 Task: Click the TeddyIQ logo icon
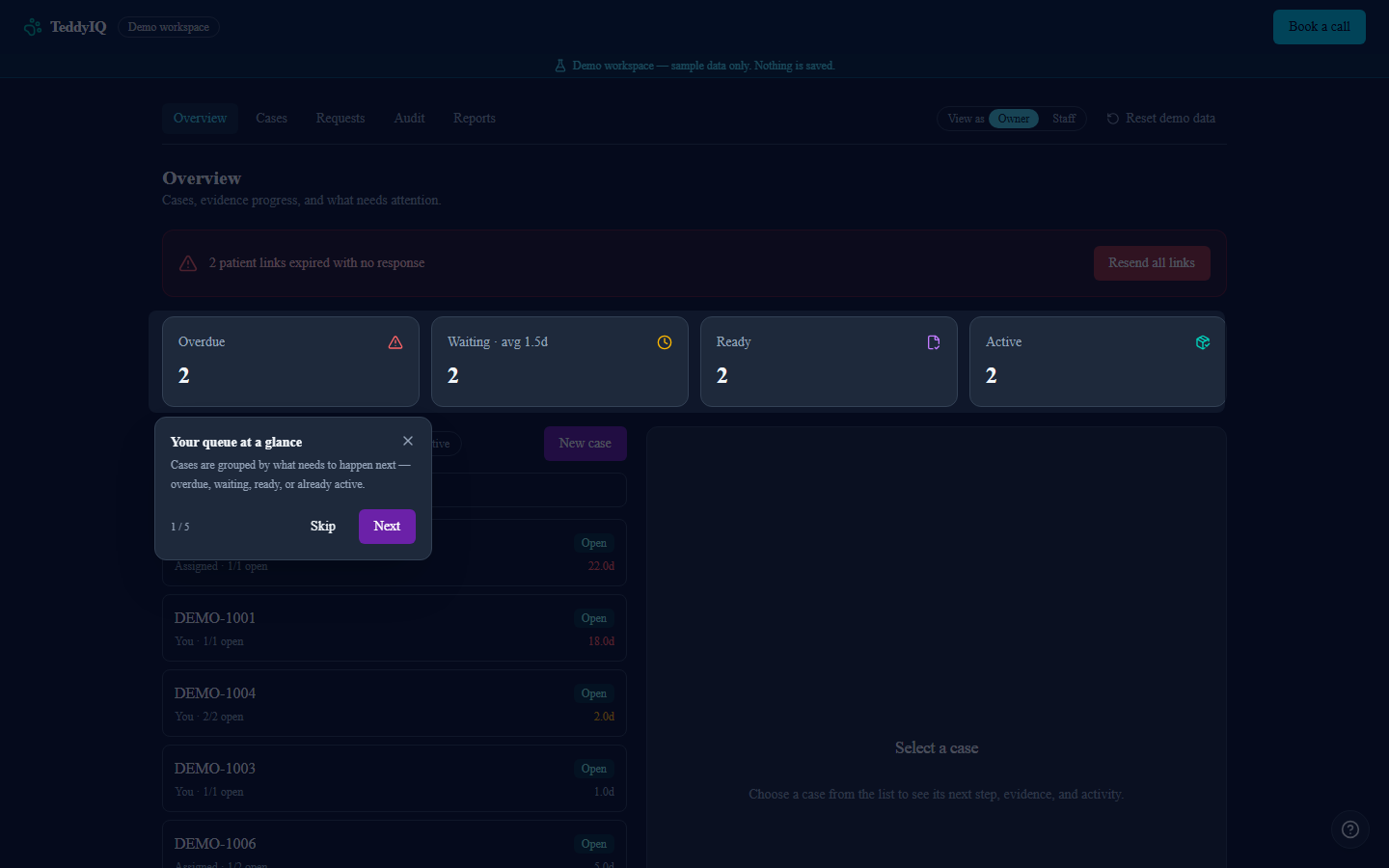(x=33, y=27)
